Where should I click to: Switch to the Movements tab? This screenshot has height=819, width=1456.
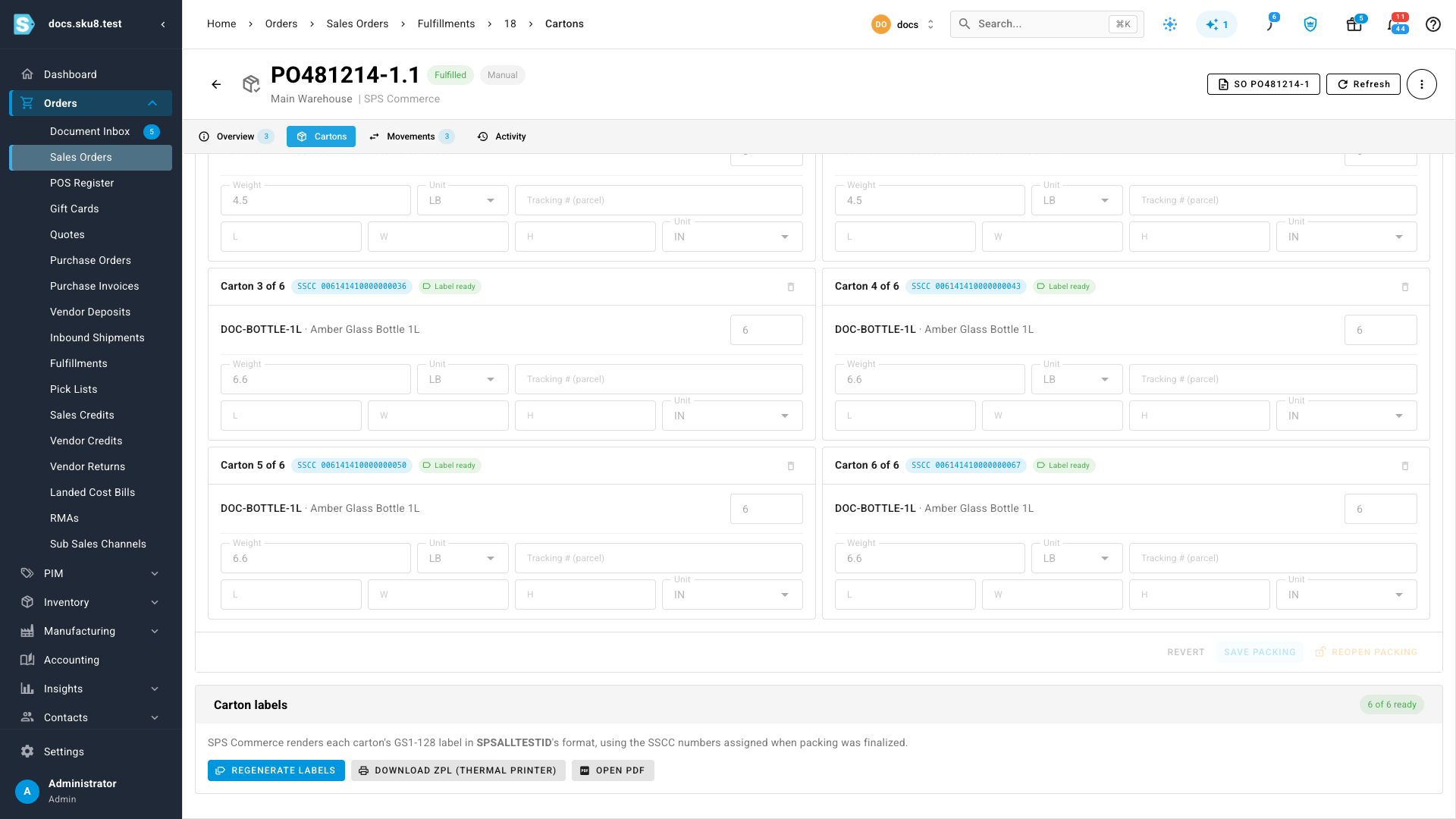pos(412,136)
